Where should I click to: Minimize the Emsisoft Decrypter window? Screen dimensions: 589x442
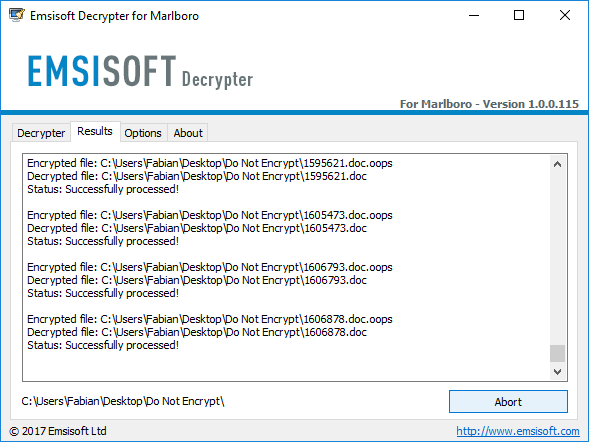pos(474,15)
